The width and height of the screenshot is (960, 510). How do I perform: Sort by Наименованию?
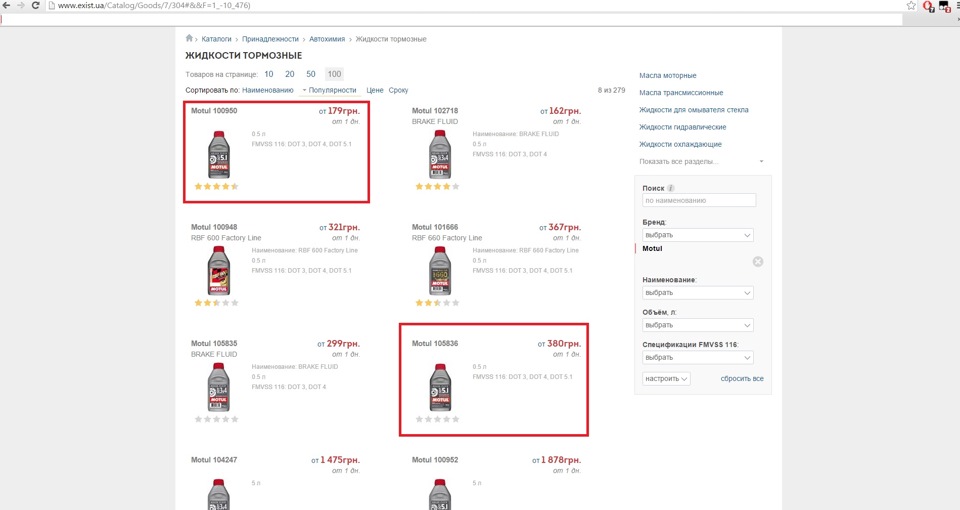(x=268, y=90)
